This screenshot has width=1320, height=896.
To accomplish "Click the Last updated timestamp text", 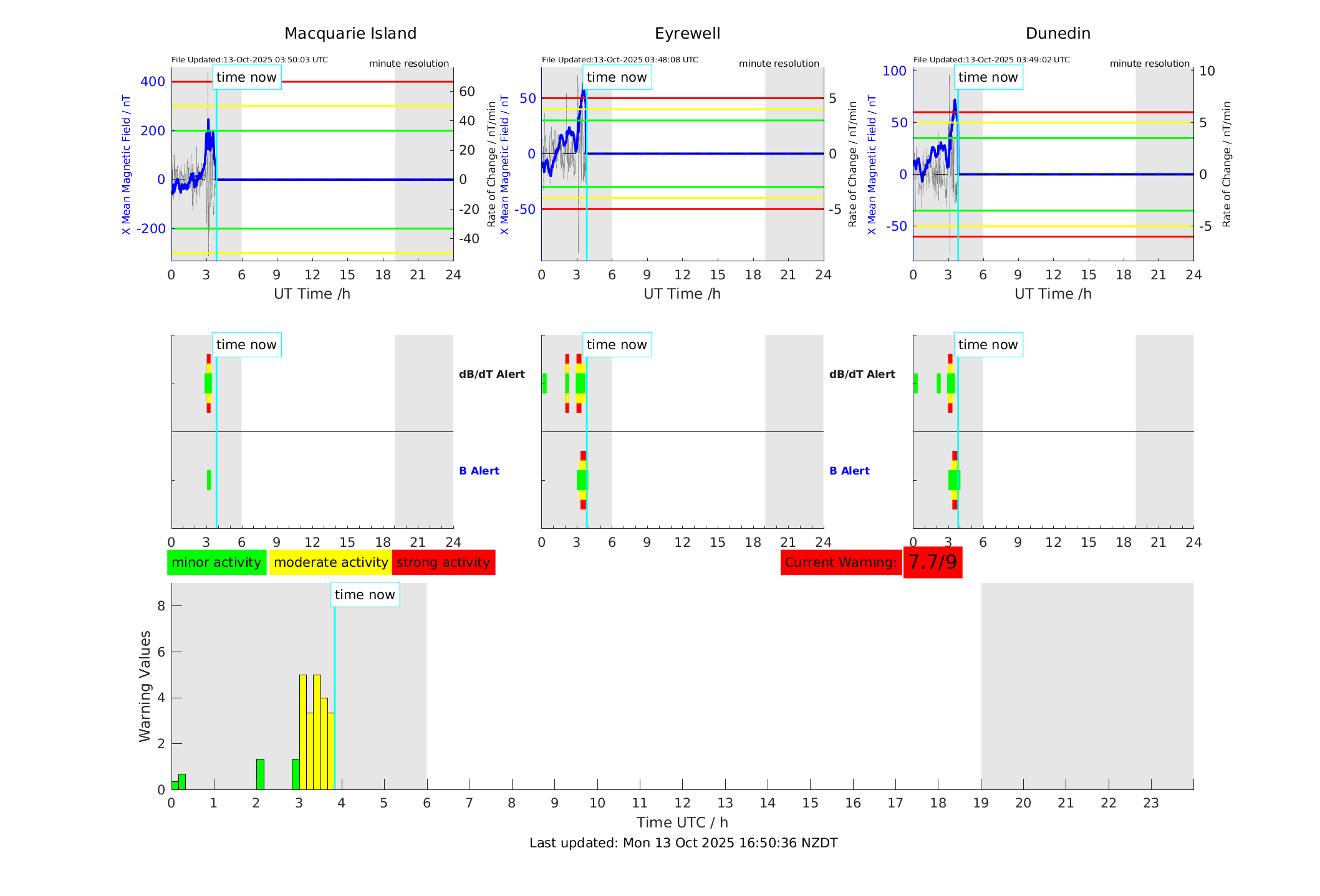I will coord(683,843).
